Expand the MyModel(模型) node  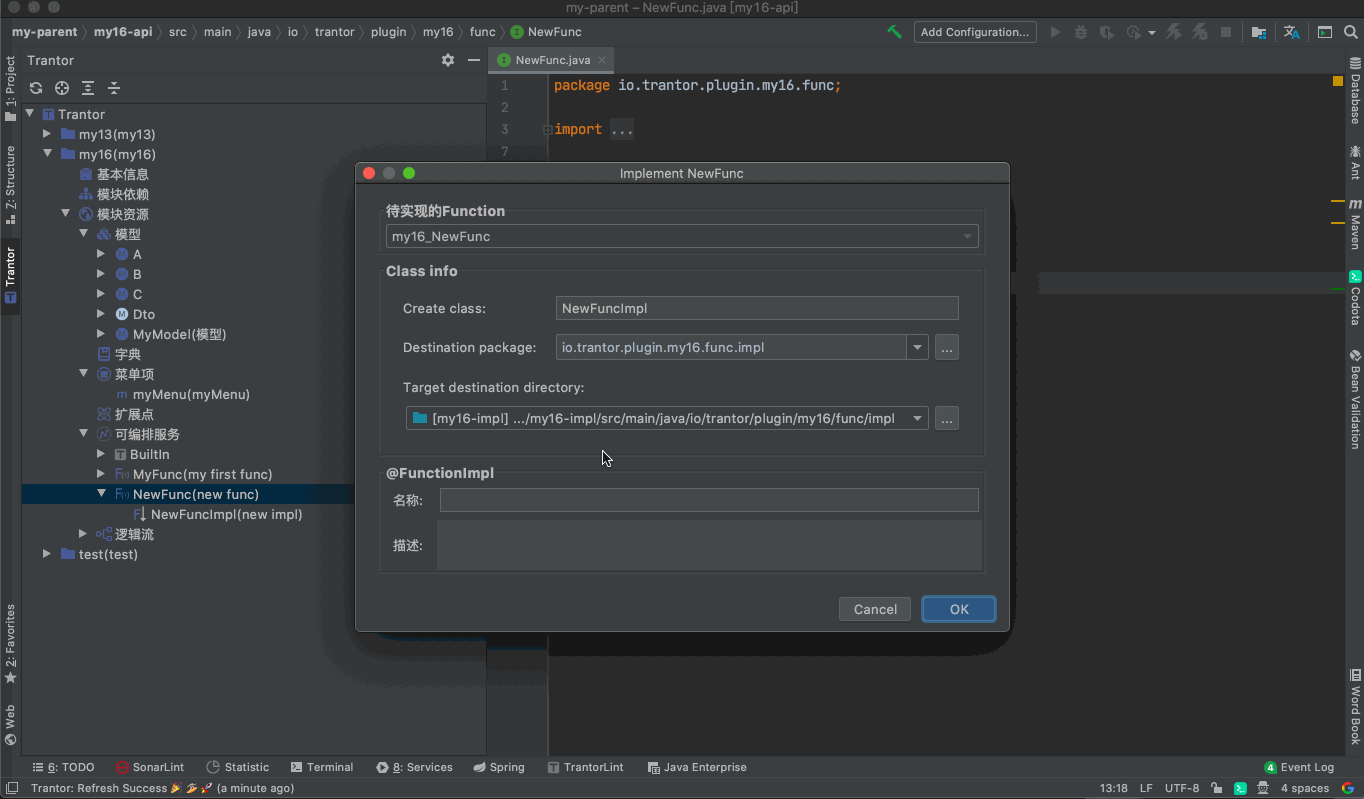click(101, 334)
